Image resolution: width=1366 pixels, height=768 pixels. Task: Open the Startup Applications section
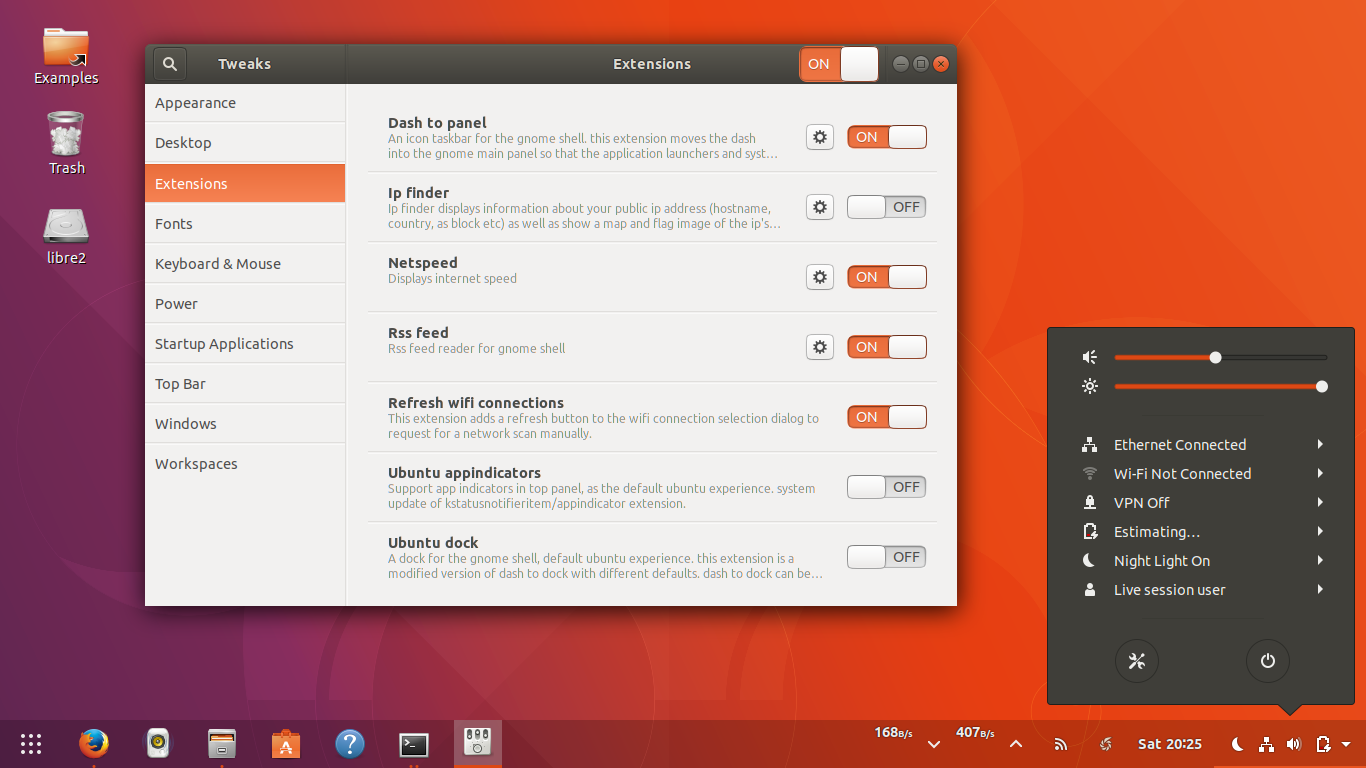[x=245, y=344]
